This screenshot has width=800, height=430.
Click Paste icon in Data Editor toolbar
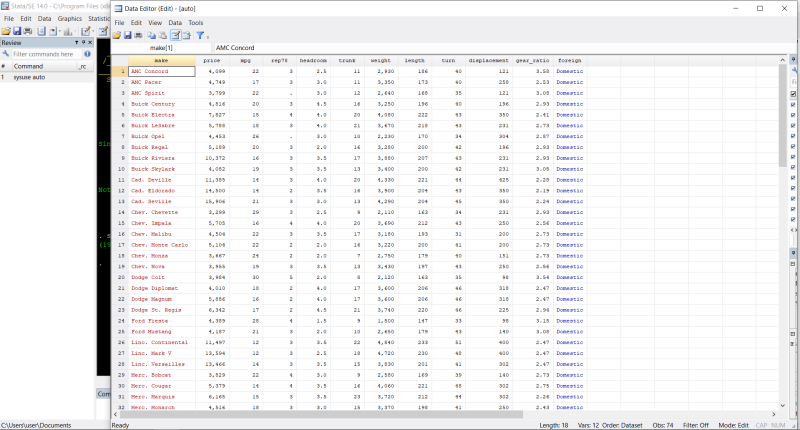pos(163,35)
